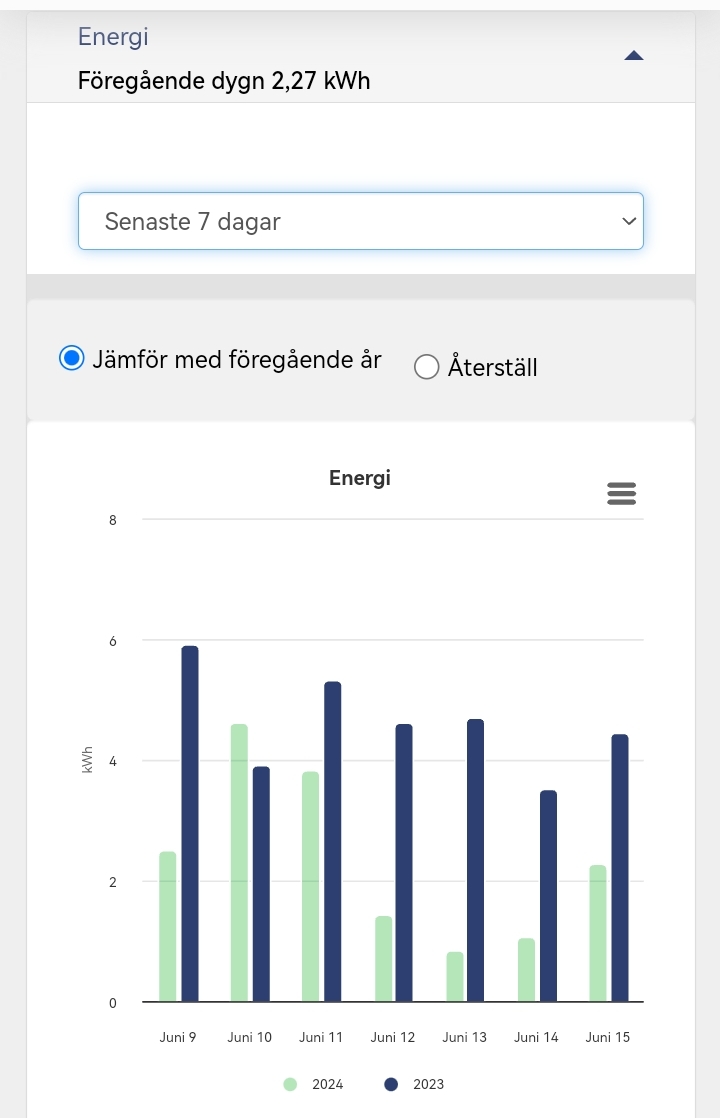720x1118 pixels.
Task: Click the 2023 bar for Juni 10
Action: pyautogui.click(x=261, y=884)
